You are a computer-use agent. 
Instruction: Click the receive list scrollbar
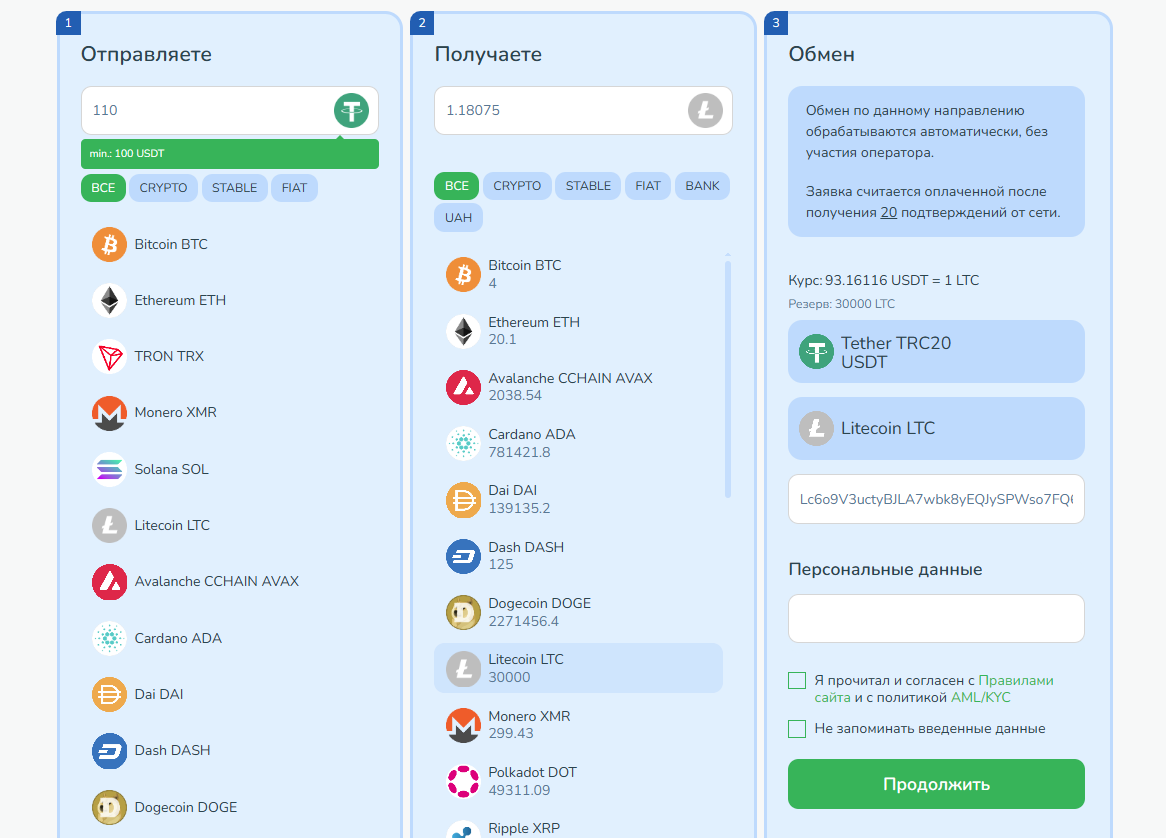click(x=728, y=378)
